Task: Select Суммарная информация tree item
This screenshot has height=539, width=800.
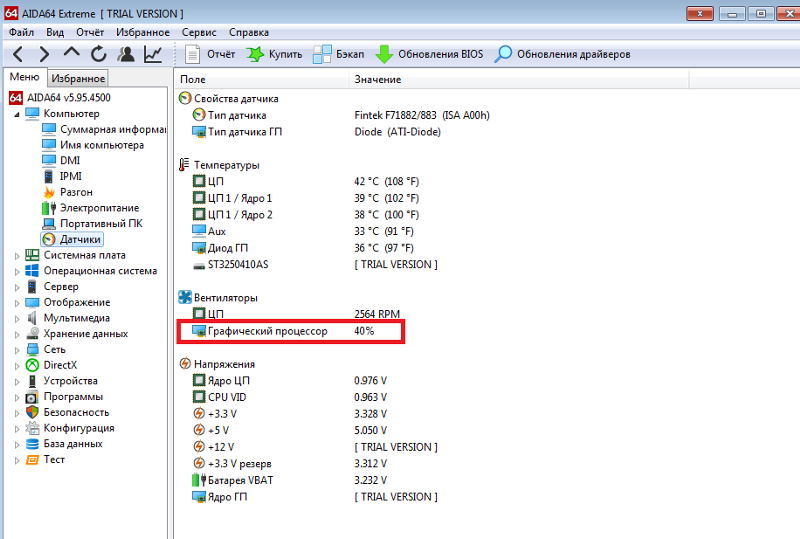Action: 104,129
